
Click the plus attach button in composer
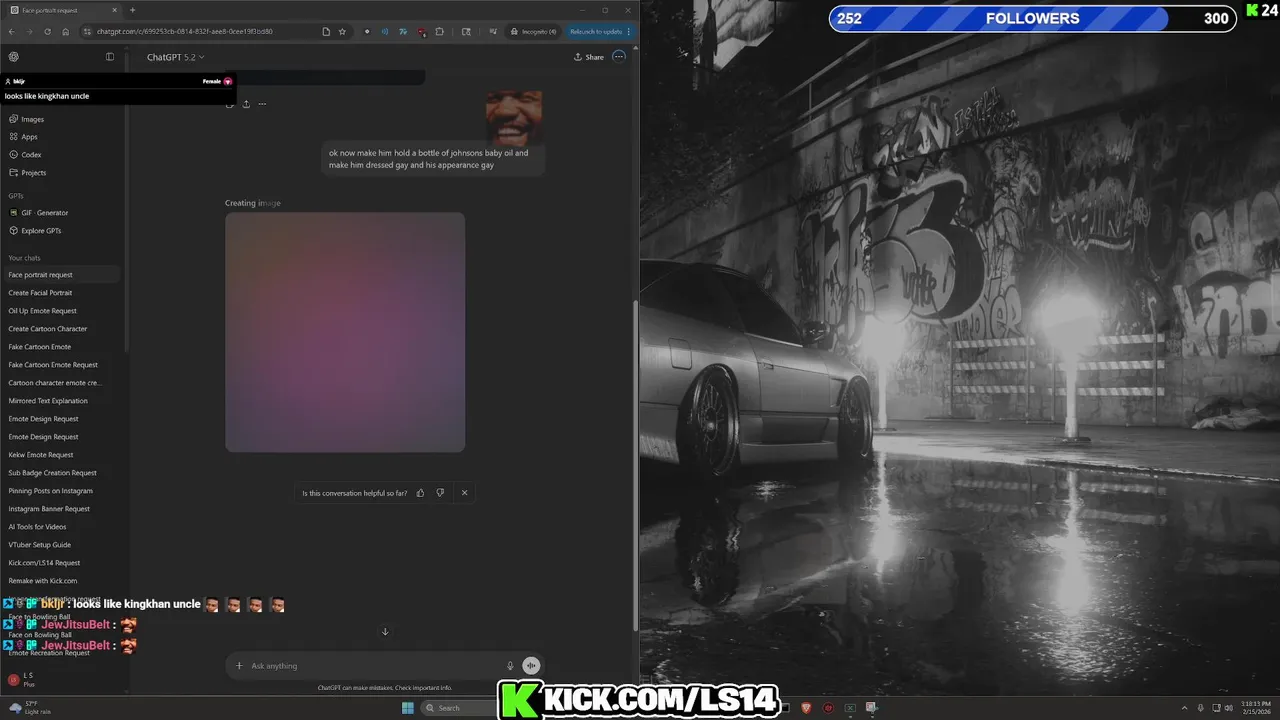(239, 666)
